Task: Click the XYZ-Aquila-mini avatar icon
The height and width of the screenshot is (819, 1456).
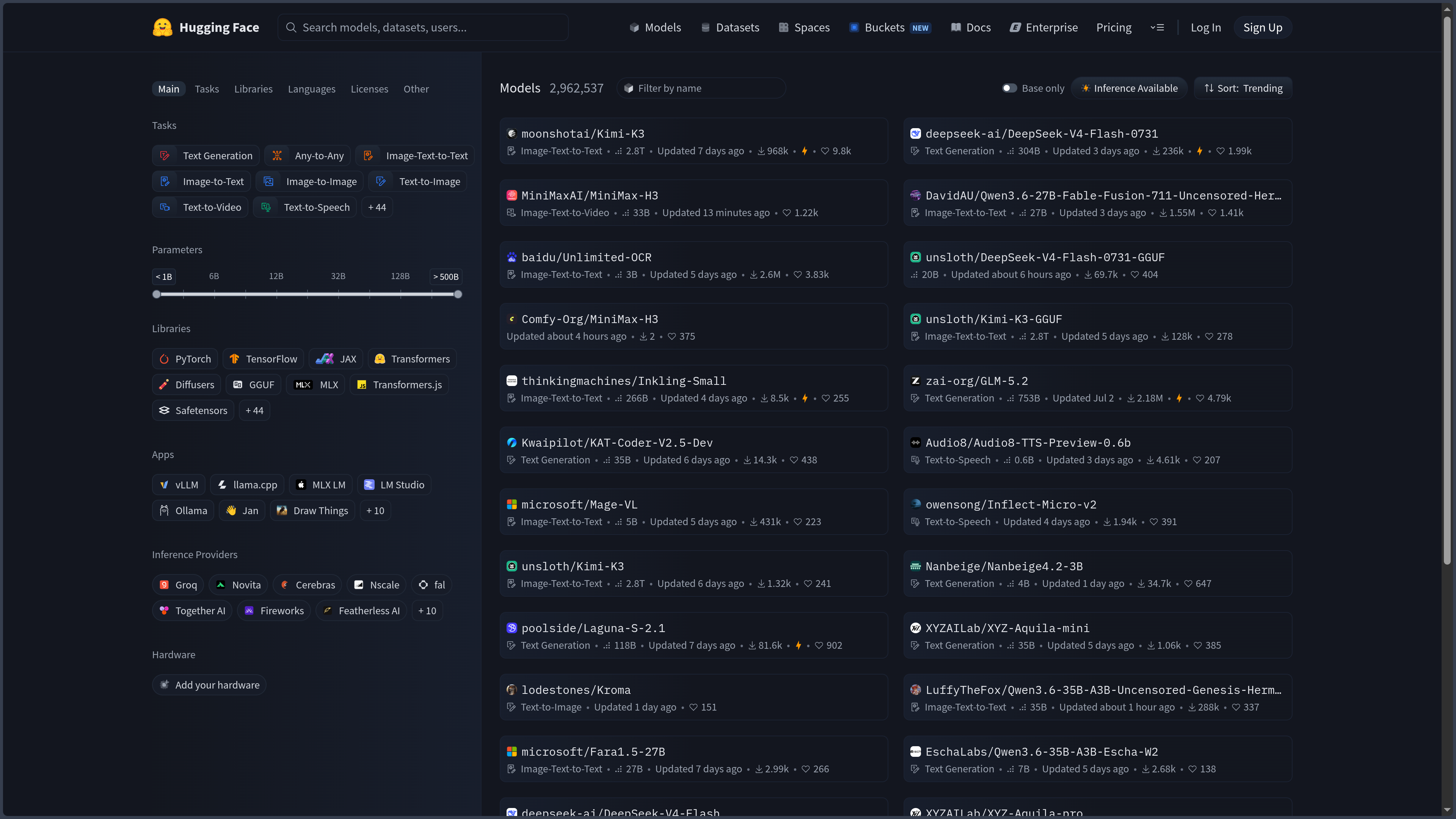Action: [x=916, y=628]
